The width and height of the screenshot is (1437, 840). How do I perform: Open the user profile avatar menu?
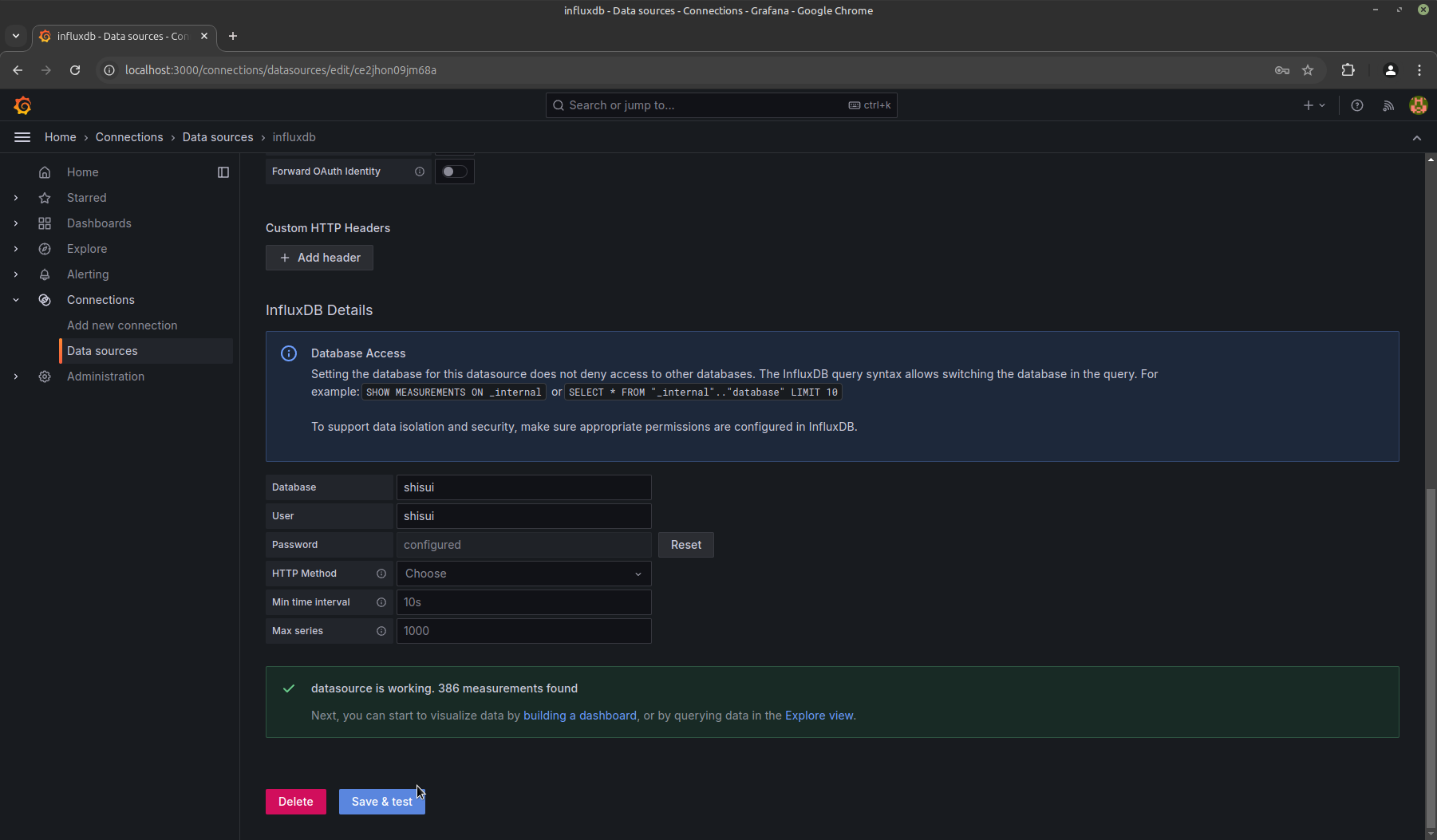(x=1419, y=105)
